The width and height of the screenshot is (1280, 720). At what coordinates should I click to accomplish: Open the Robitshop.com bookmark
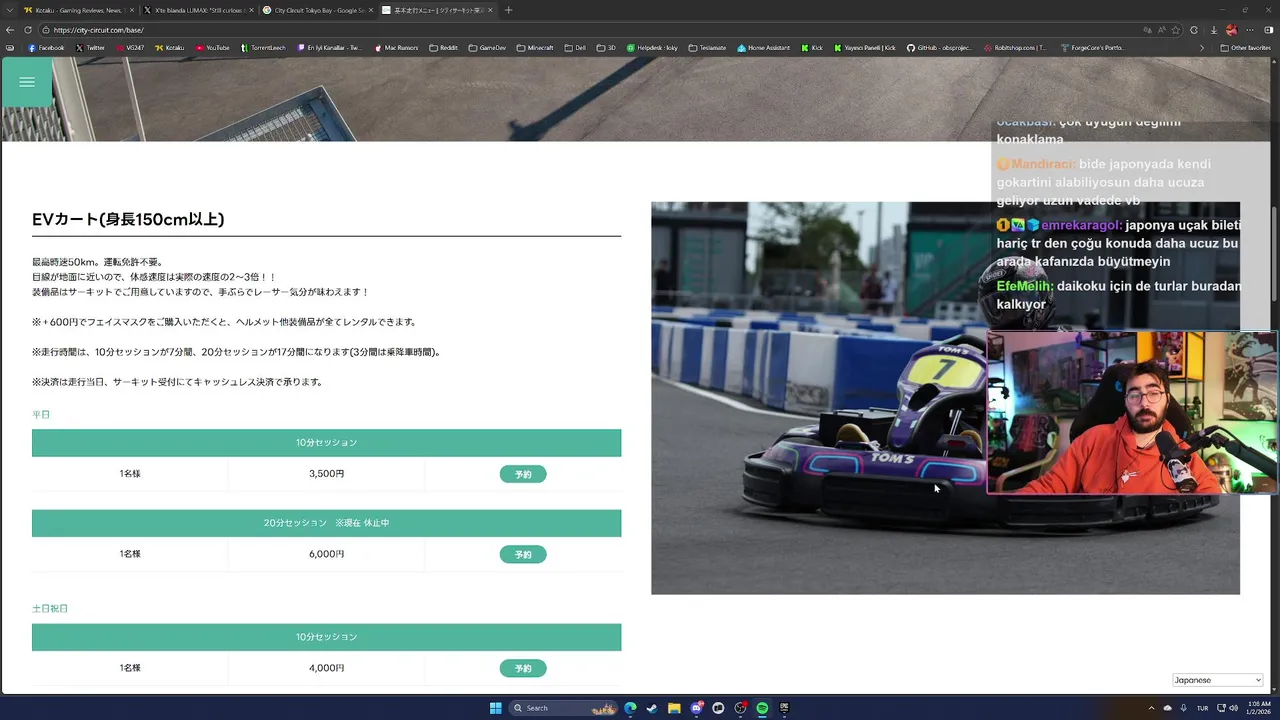click(x=1016, y=47)
